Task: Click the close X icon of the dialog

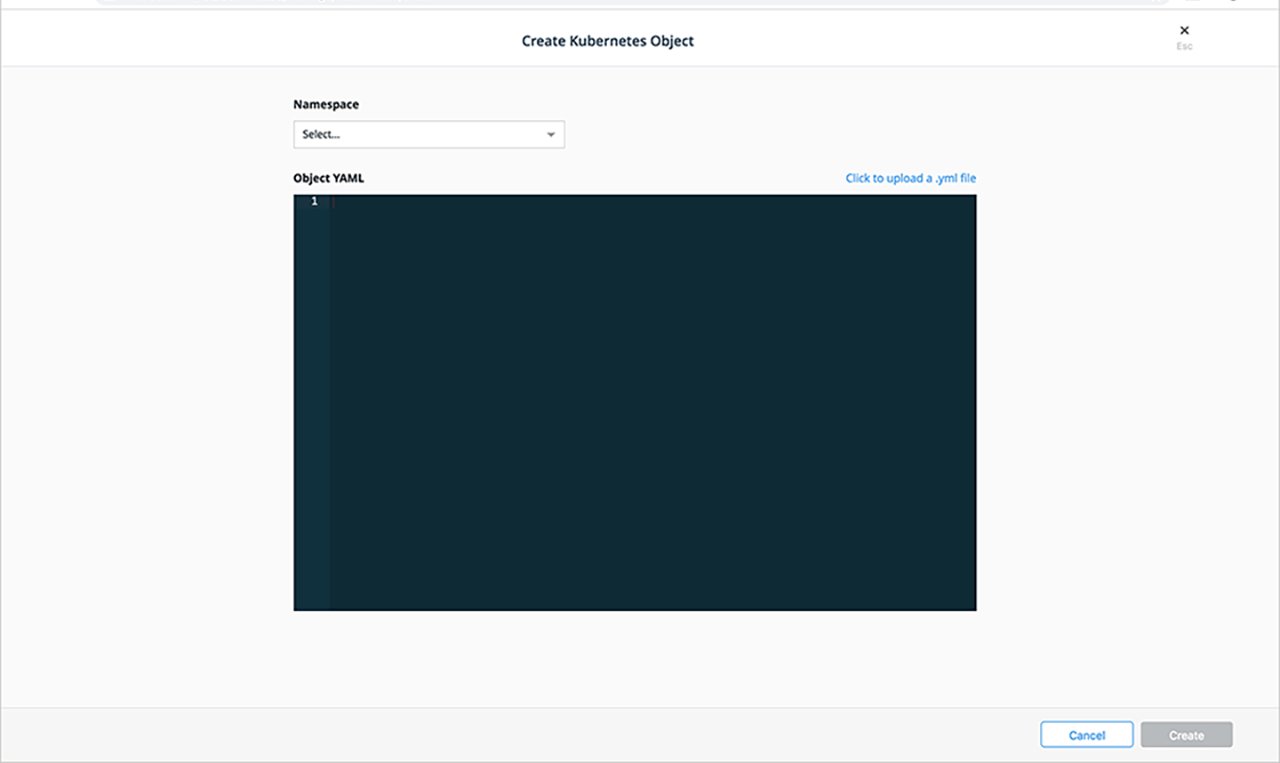Action: click(x=1184, y=30)
